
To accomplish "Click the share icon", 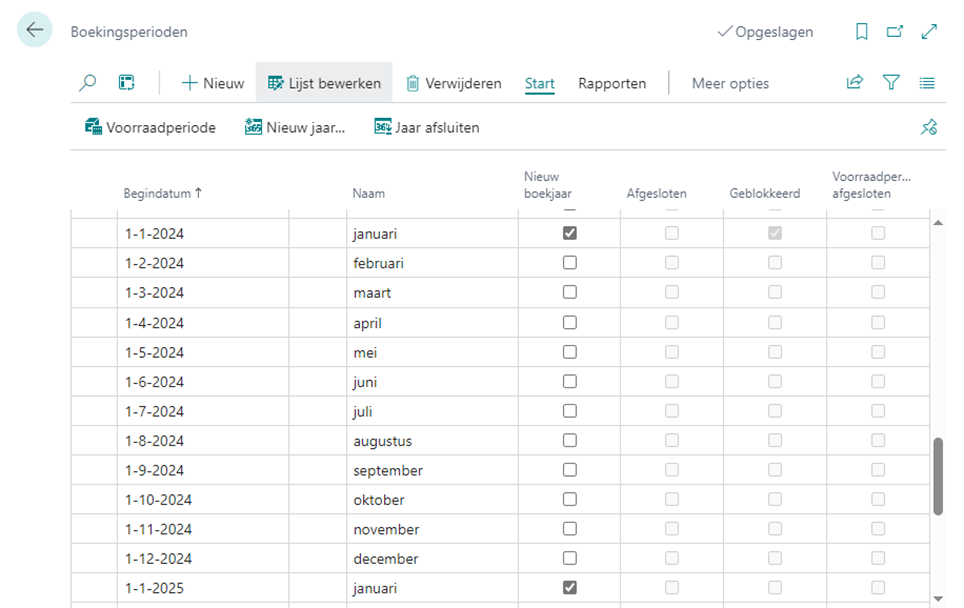I will 855,83.
